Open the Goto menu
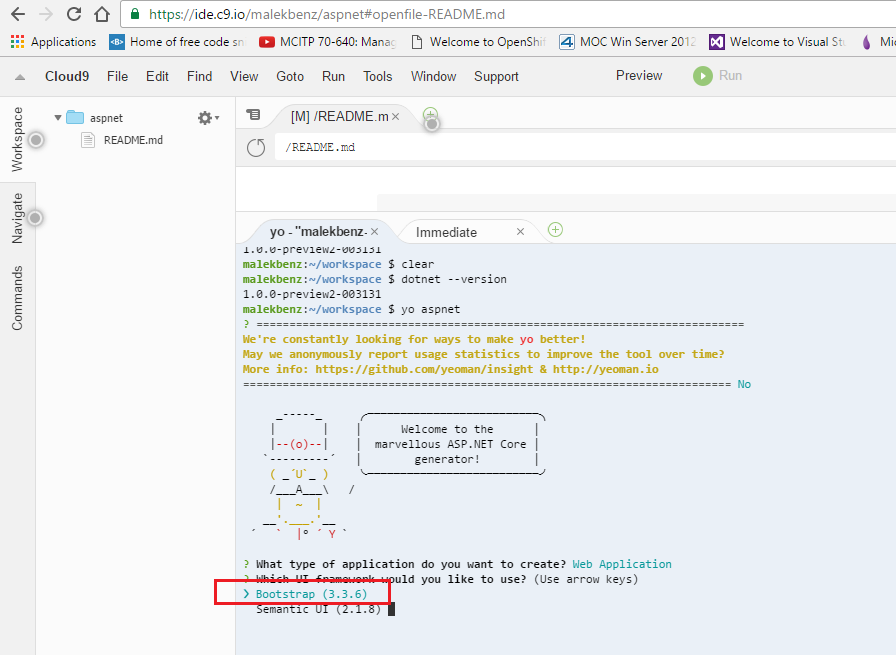 [290, 77]
